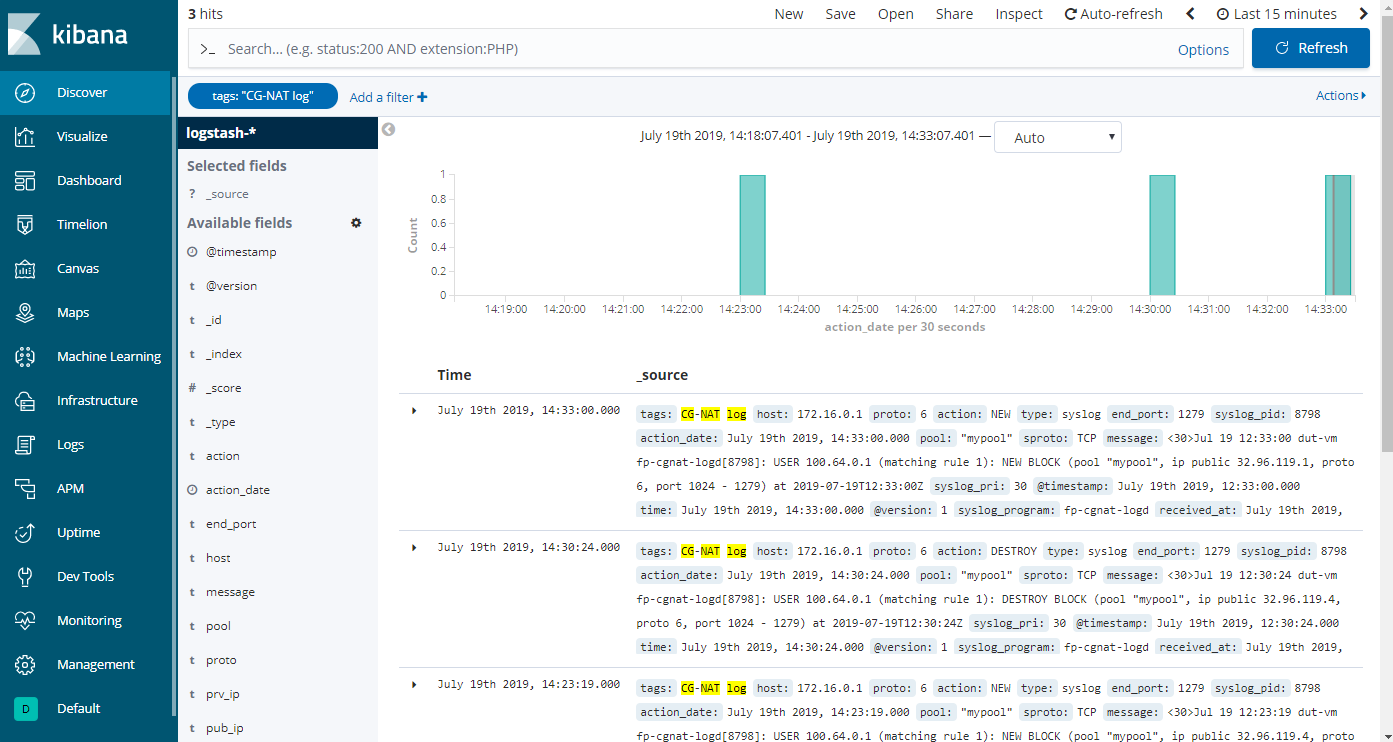The height and width of the screenshot is (742, 1393).
Task: Open the APM icon
Action: (x=26, y=488)
